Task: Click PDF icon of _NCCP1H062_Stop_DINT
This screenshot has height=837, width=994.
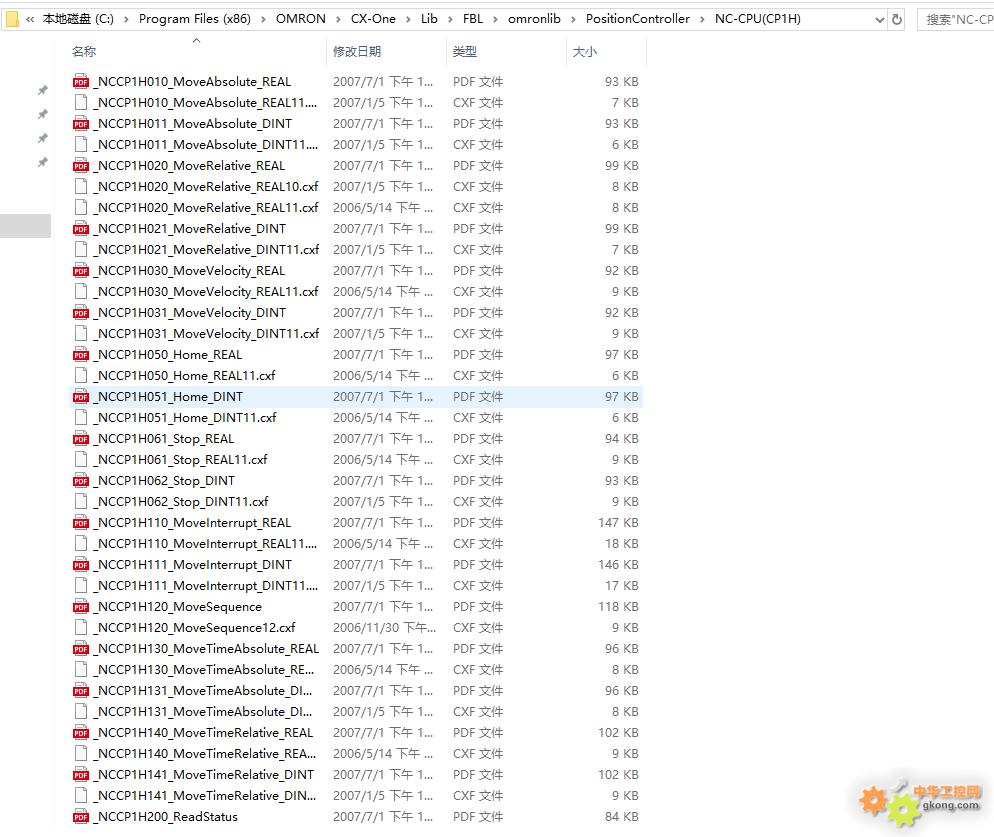Action: (x=81, y=481)
